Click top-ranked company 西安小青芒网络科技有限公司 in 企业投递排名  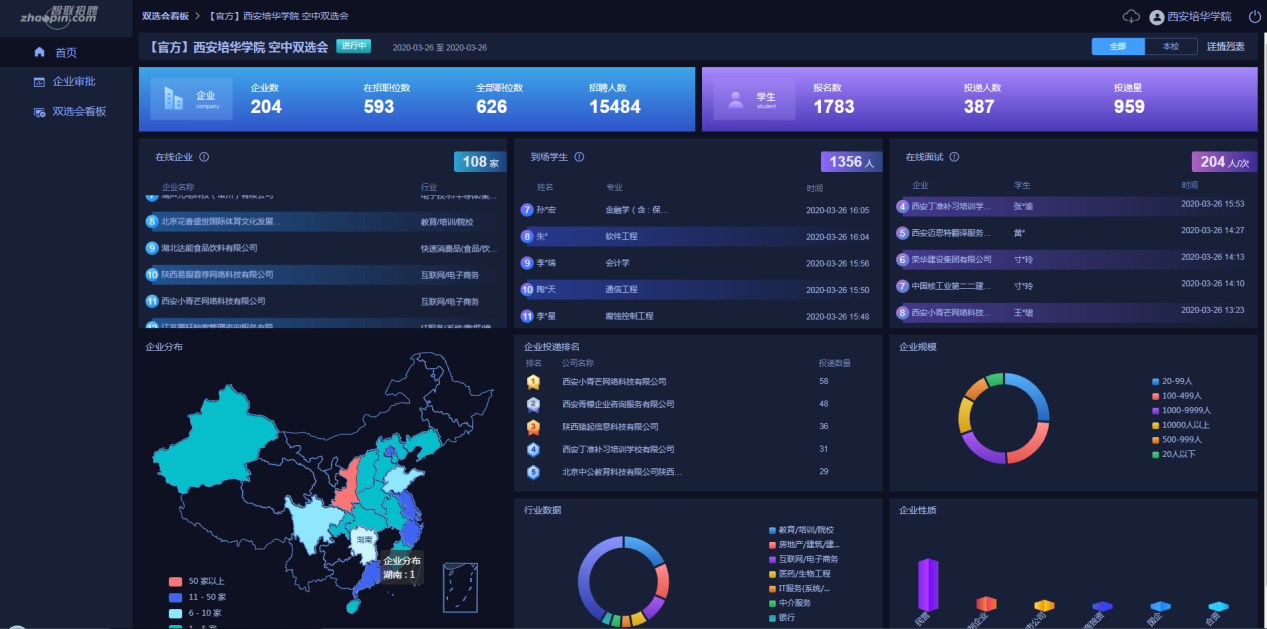[x=613, y=382]
